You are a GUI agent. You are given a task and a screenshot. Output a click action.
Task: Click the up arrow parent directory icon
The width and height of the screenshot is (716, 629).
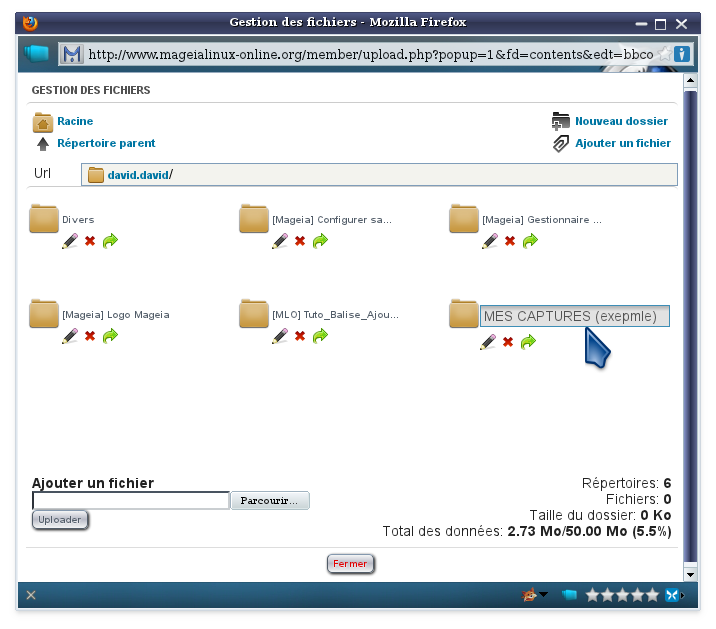(x=43, y=144)
